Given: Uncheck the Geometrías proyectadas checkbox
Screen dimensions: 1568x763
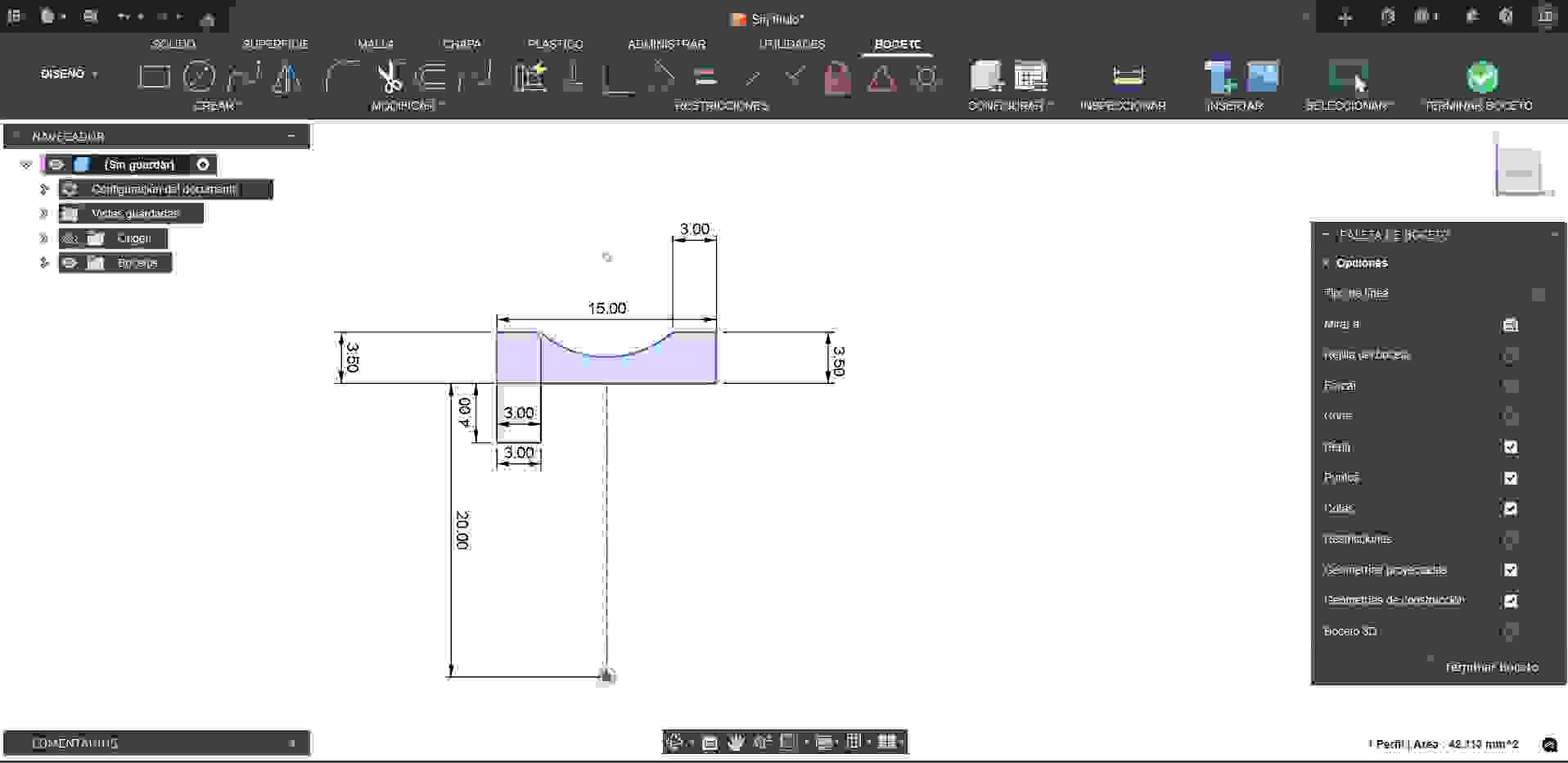Looking at the screenshot, I should pyautogui.click(x=1511, y=570).
